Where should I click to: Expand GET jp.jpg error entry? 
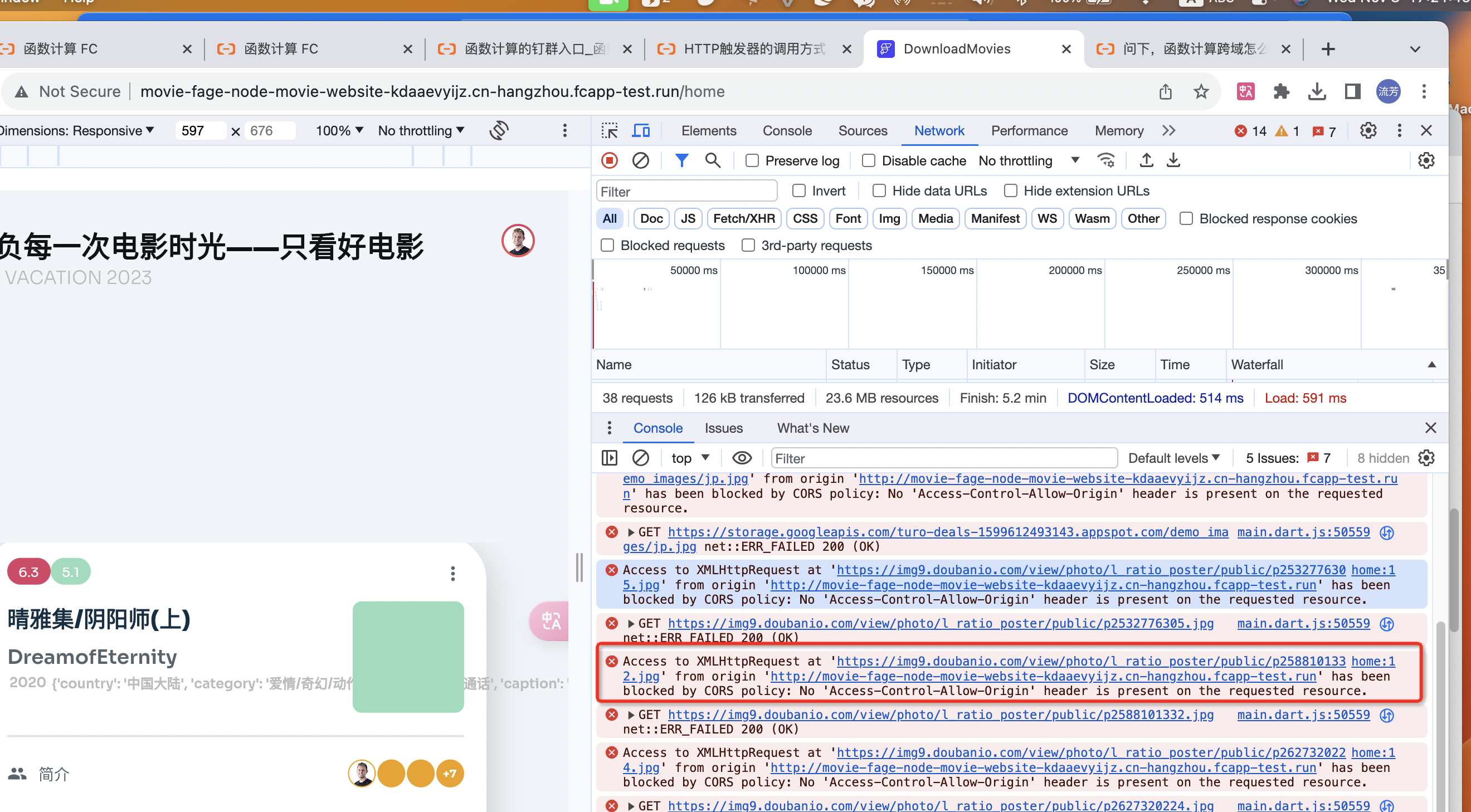tap(630, 532)
